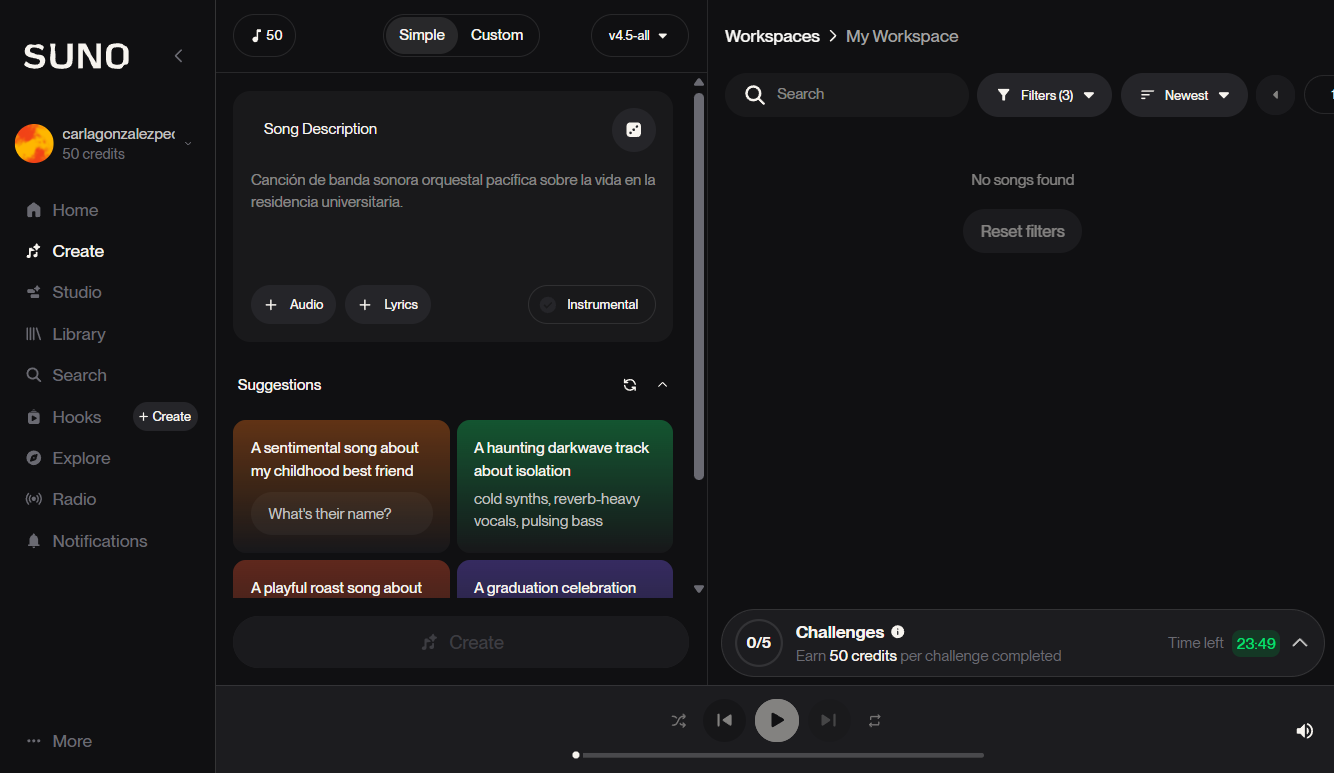Go to Studio in sidebar
Image resolution: width=1334 pixels, height=773 pixels.
[76, 292]
